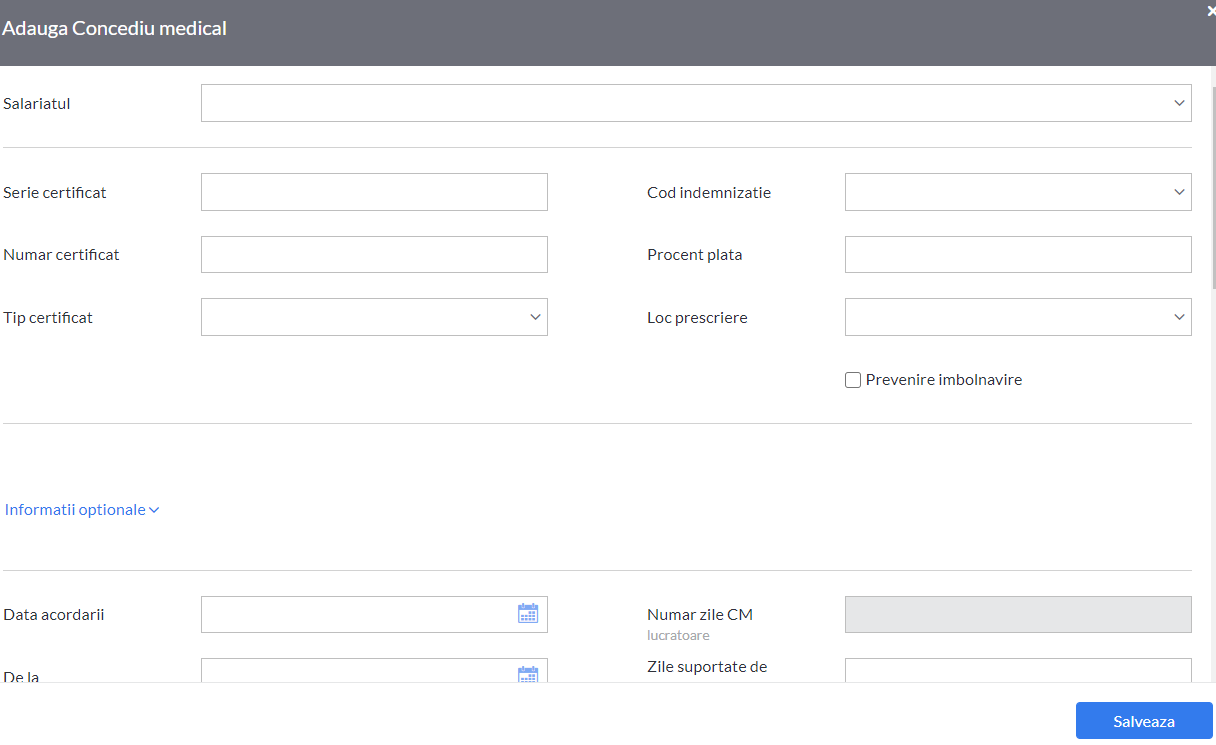Click the Salveaza button

[x=1144, y=721]
